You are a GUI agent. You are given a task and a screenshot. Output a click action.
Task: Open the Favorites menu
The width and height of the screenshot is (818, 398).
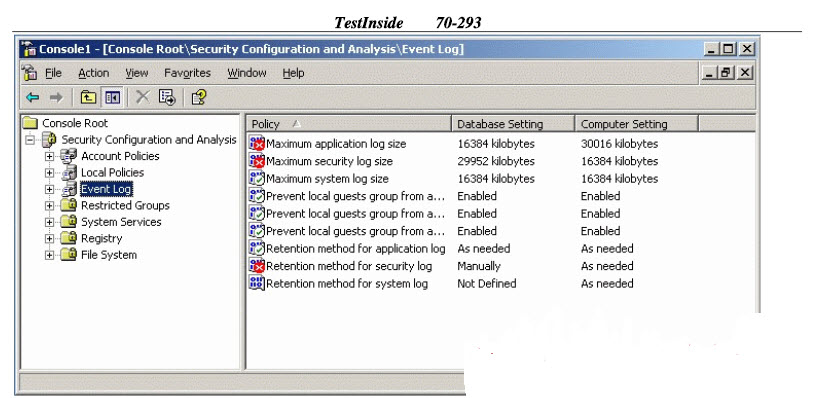click(x=187, y=73)
